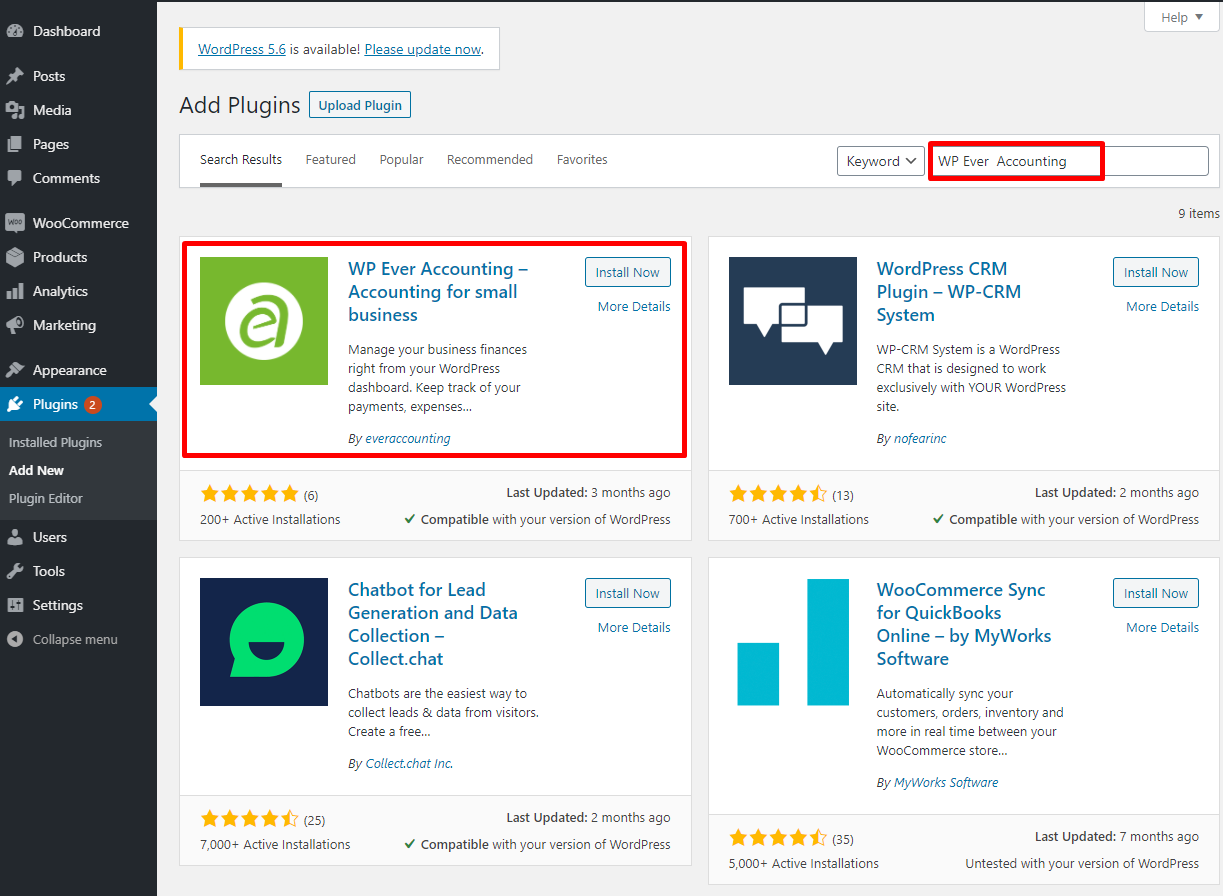This screenshot has height=896, width=1223.
Task: Click the '7,000+ Active Installations' text
Action: pyautogui.click(x=276, y=844)
